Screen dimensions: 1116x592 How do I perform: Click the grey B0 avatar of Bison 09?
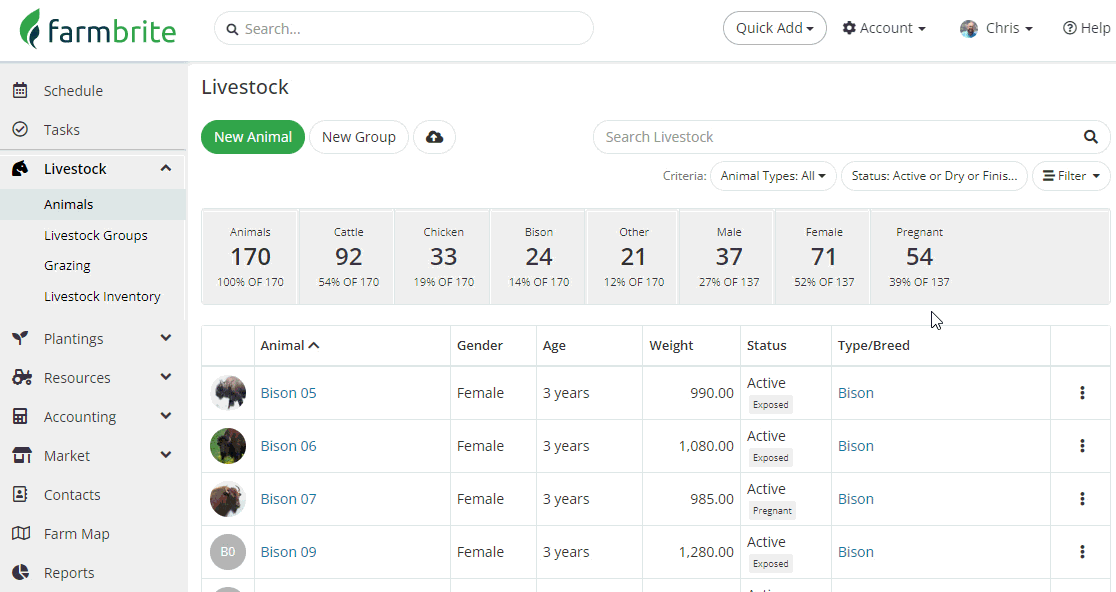pyautogui.click(x=228, y=551)
